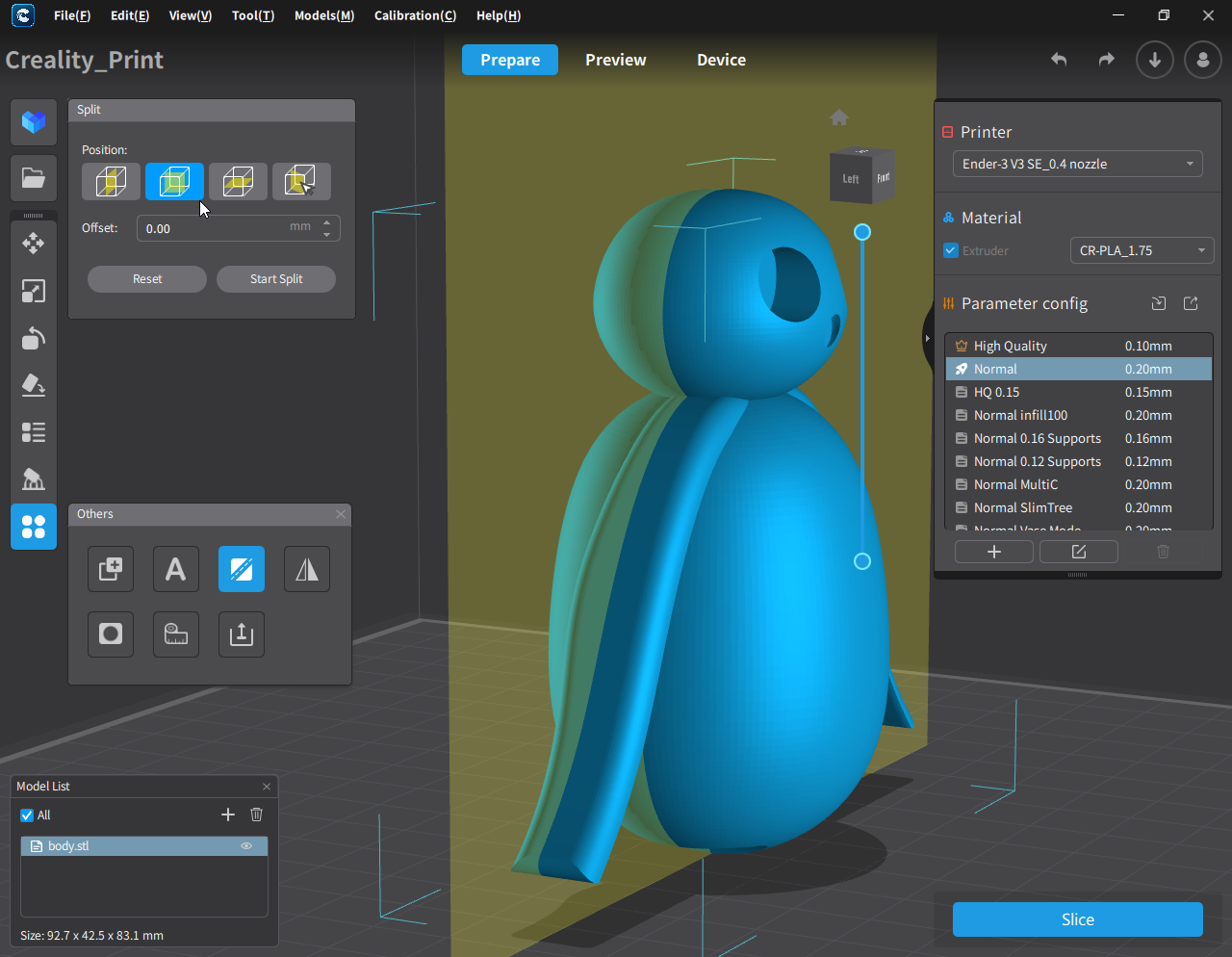Click the top handle of layer slider
The width and height of the screenshot is (1232, 957).
[862, 232]
